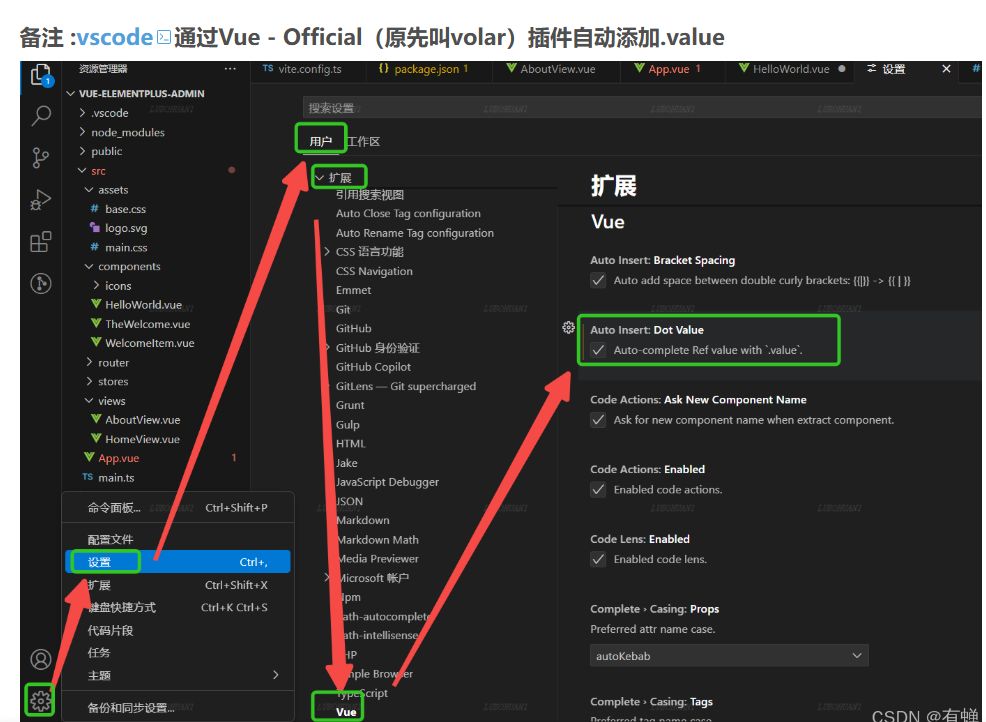Switch to HelloWorld.vue editor tab
The height and width of the screenshot is (722, 986).
(791, 69)
